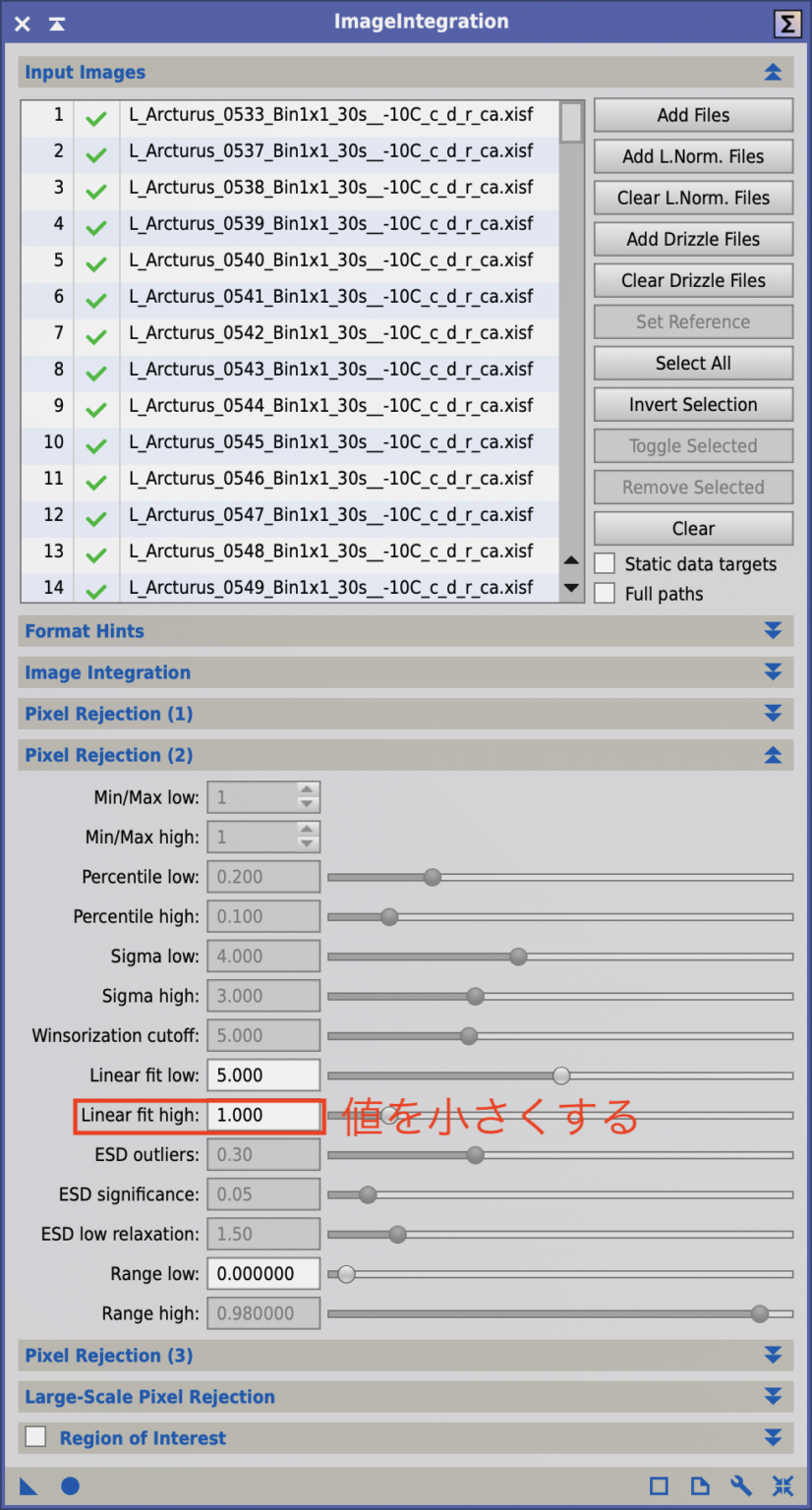Click the Linear fit low slider handle

561,1075
